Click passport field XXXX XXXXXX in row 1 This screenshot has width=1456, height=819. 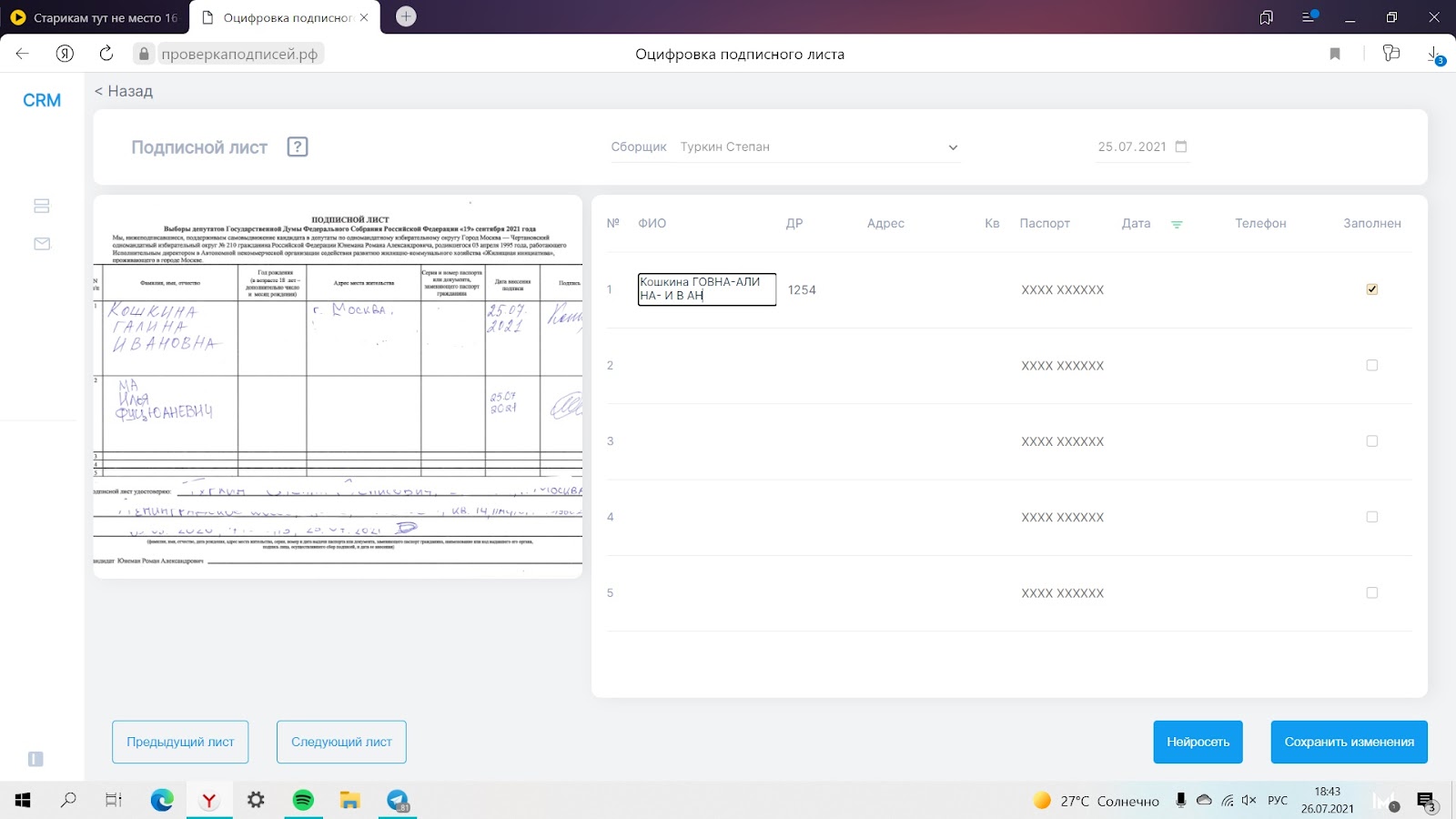[1062, 290]
